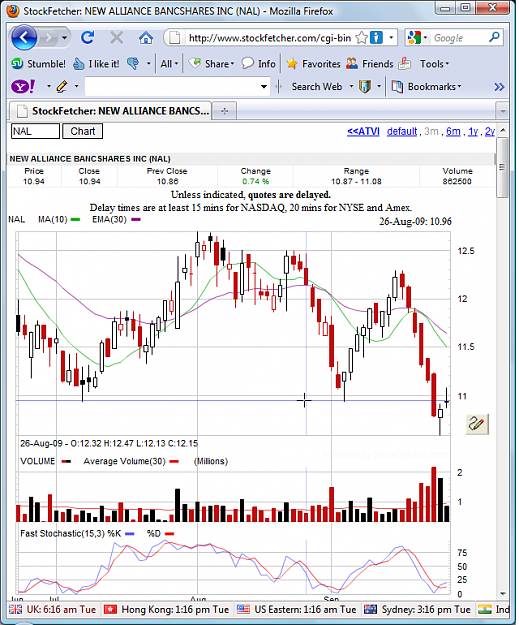Viewport: 519px width, 625px height.
Task: Click the Chart button
Action: tap(83, 131)
